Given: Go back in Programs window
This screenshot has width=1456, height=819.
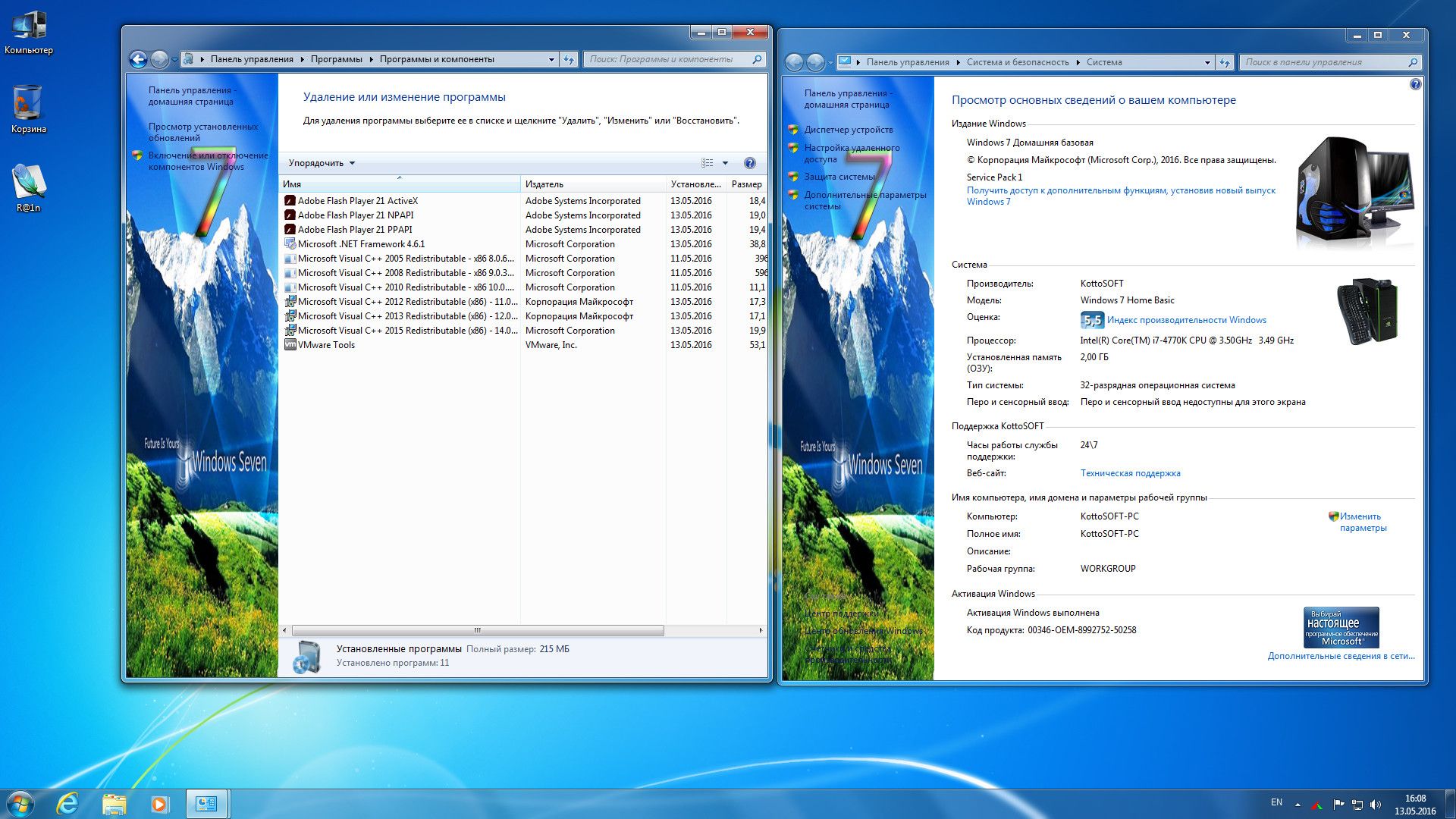Looking at the screenshot, I should (138, 59).
